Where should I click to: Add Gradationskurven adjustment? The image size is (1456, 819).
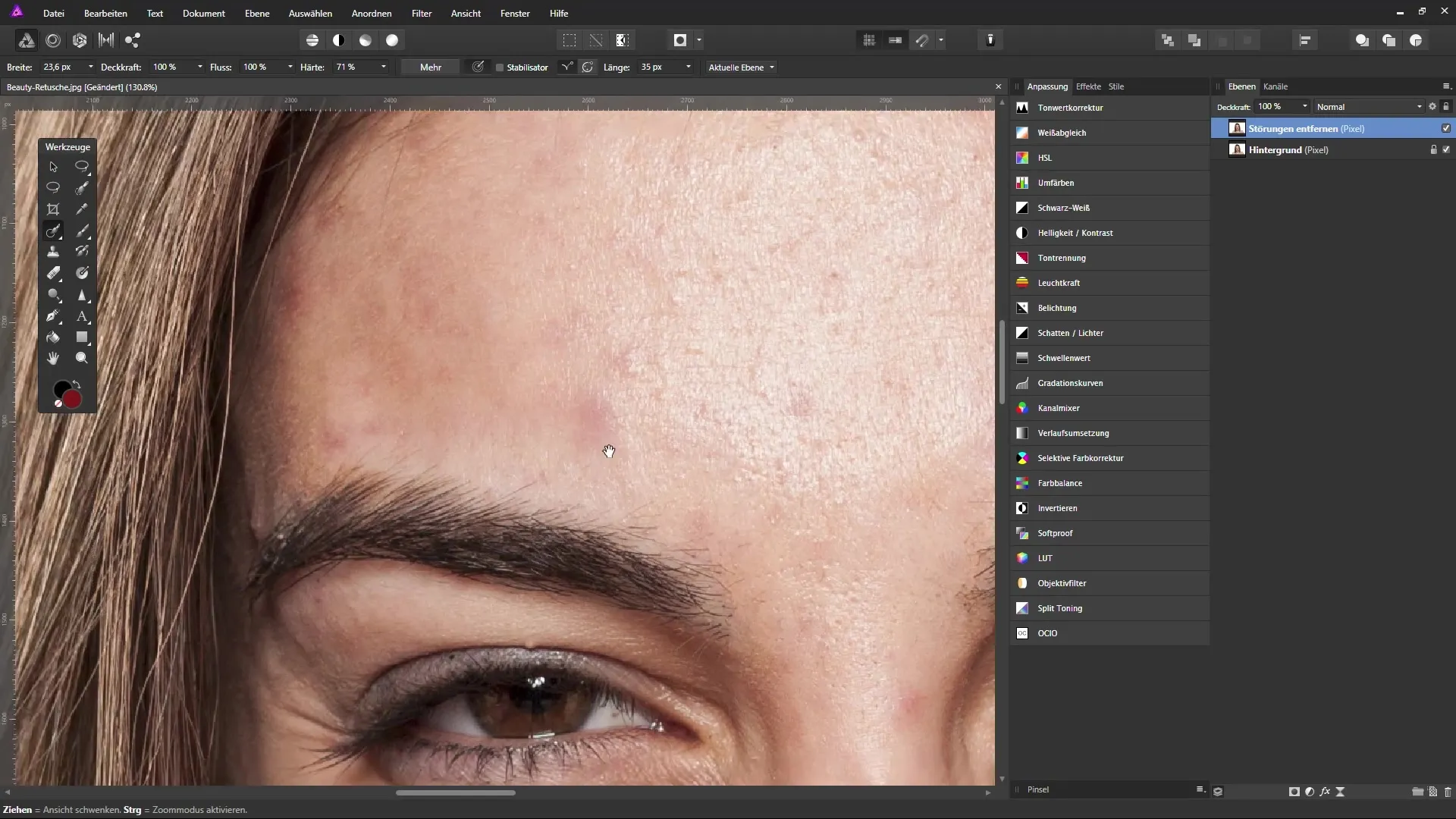click(x=1109, y=383)
